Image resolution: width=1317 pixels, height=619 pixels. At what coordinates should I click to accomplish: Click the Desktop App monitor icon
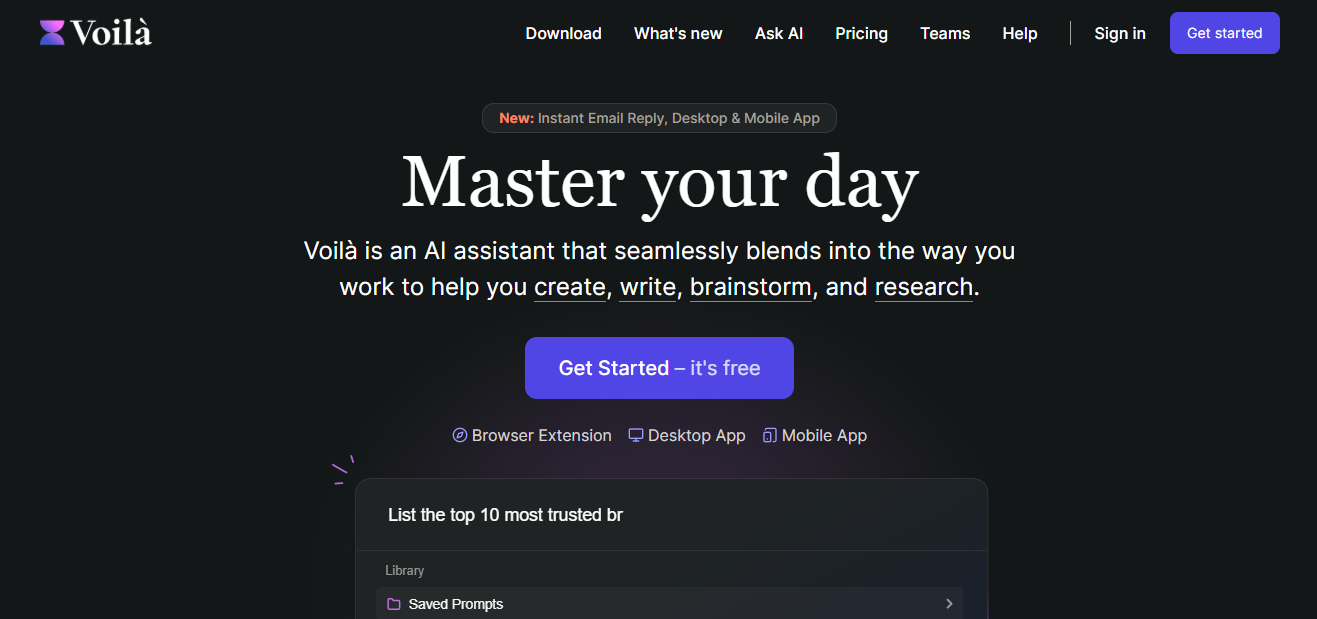[636, 435]
